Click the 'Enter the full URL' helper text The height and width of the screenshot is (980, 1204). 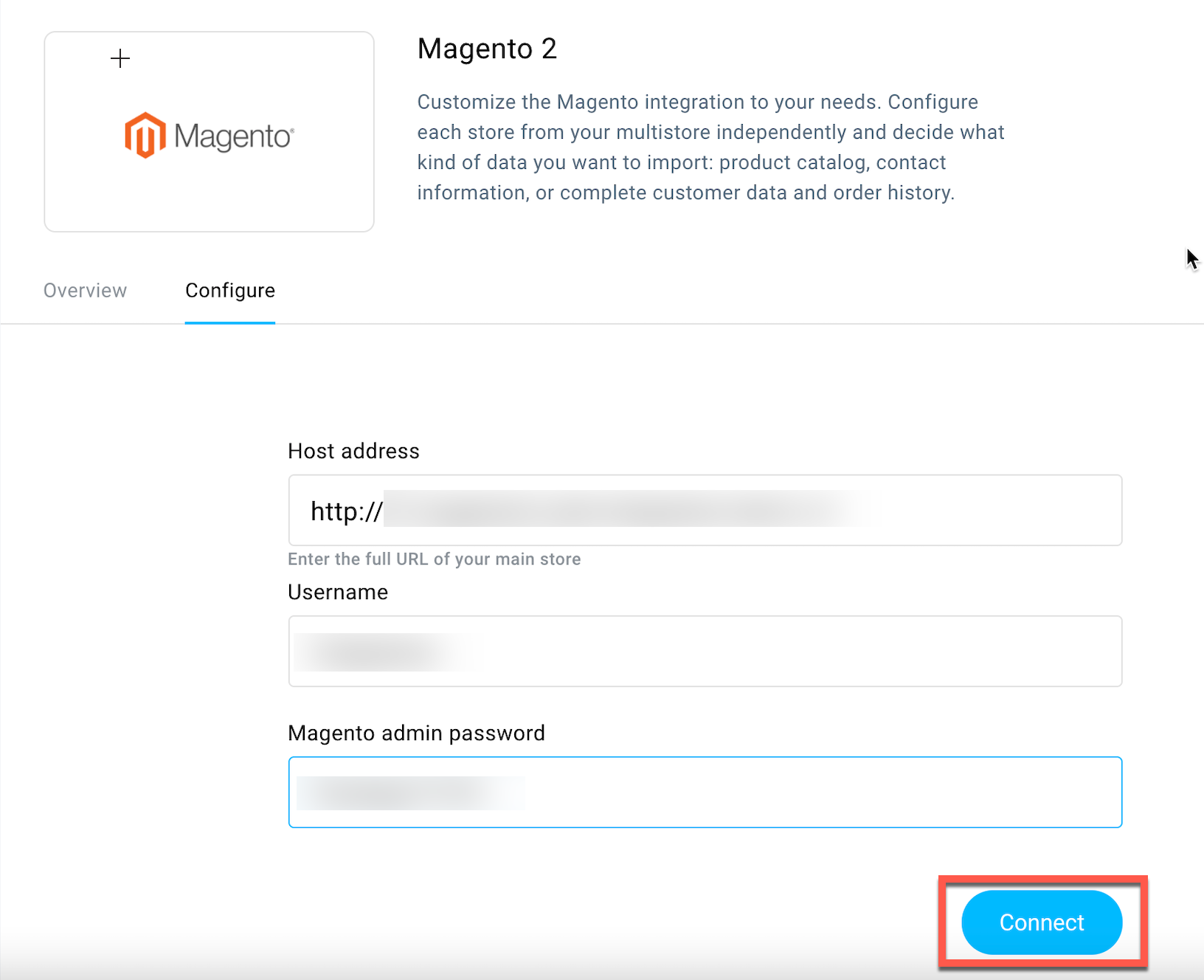click(x=435, y=559)
